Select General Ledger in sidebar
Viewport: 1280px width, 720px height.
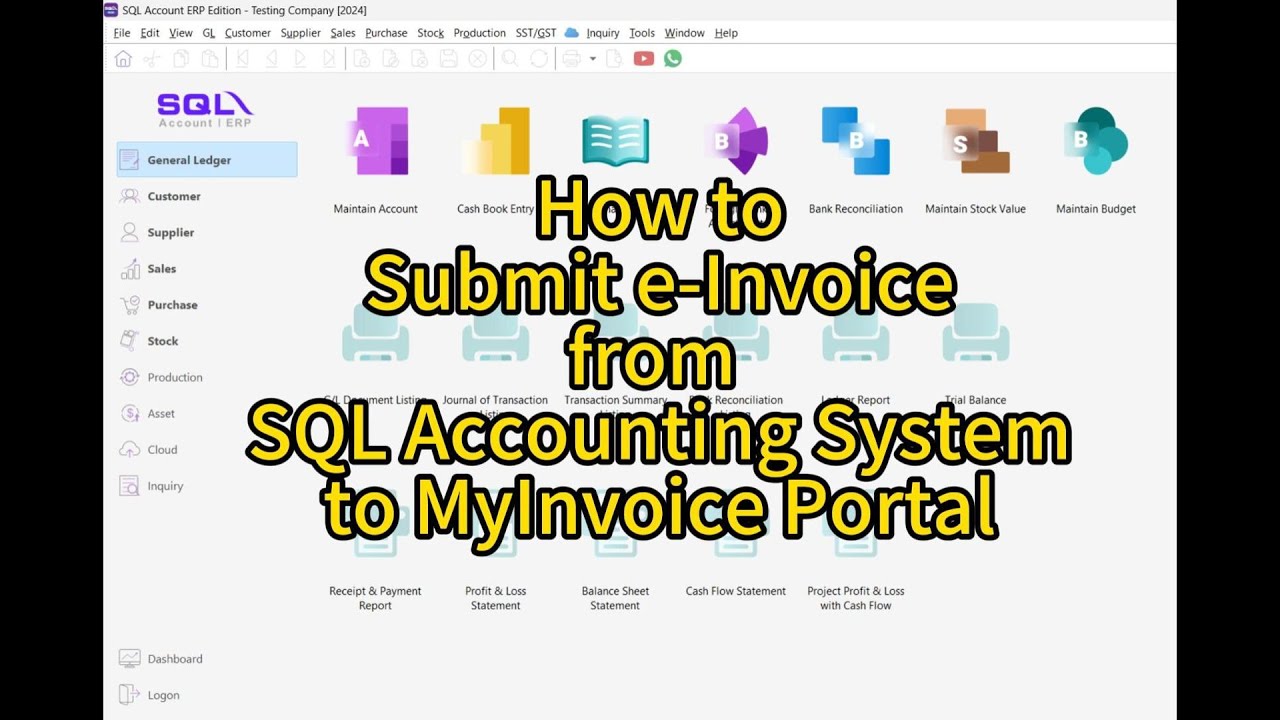pyautogui.click(x=207, y=160)
